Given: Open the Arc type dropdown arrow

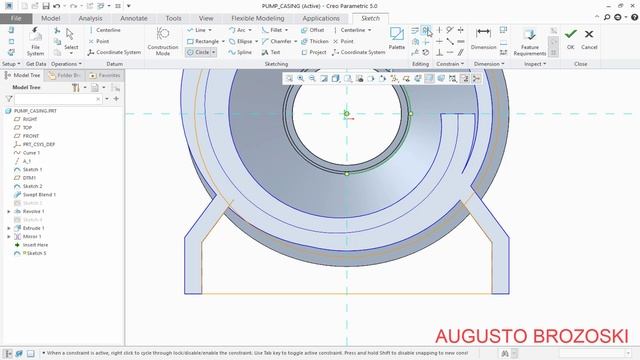Looking at the screenshot, I should coord(250,30).
